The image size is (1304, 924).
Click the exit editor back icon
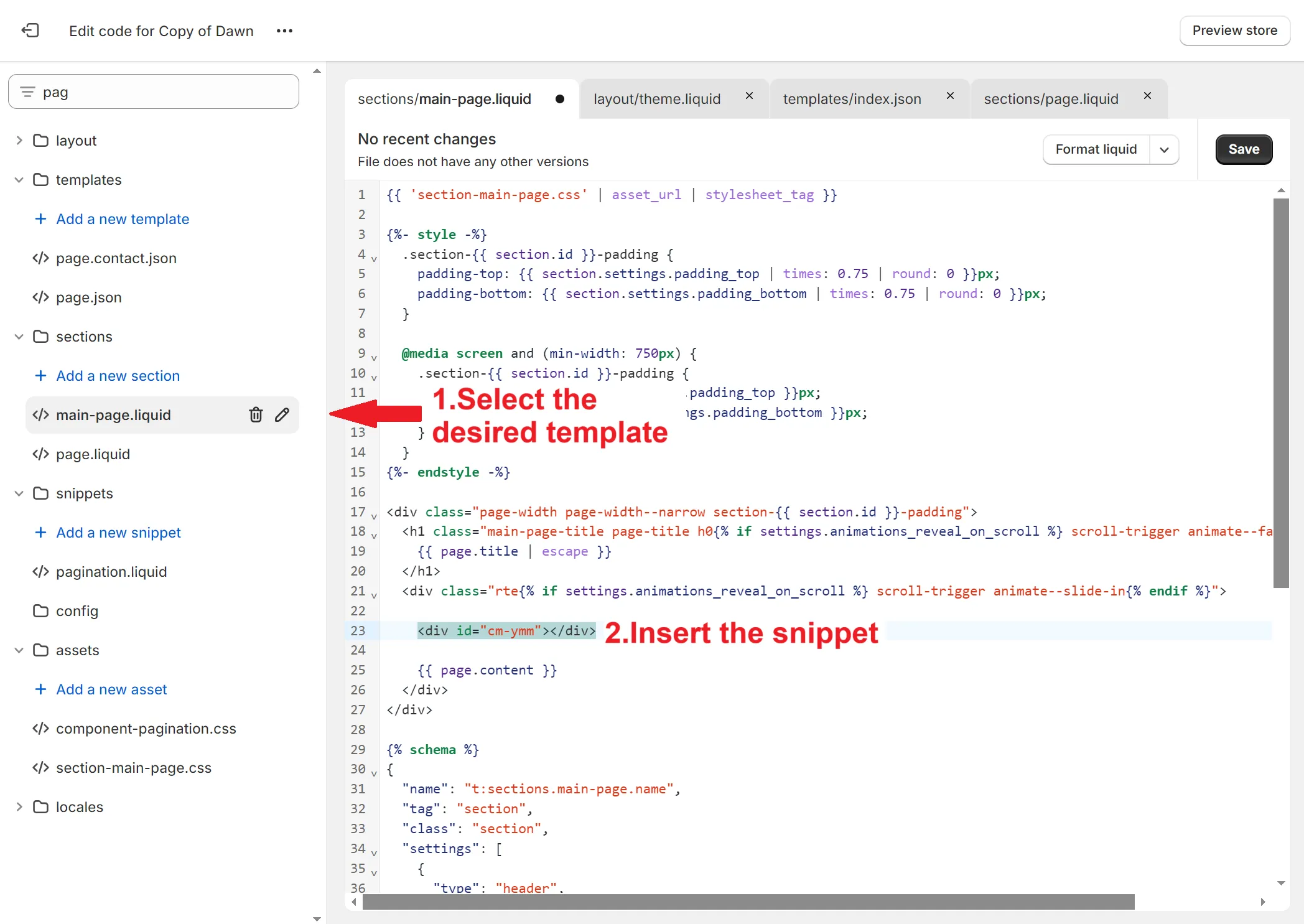(x=30, y=30)
